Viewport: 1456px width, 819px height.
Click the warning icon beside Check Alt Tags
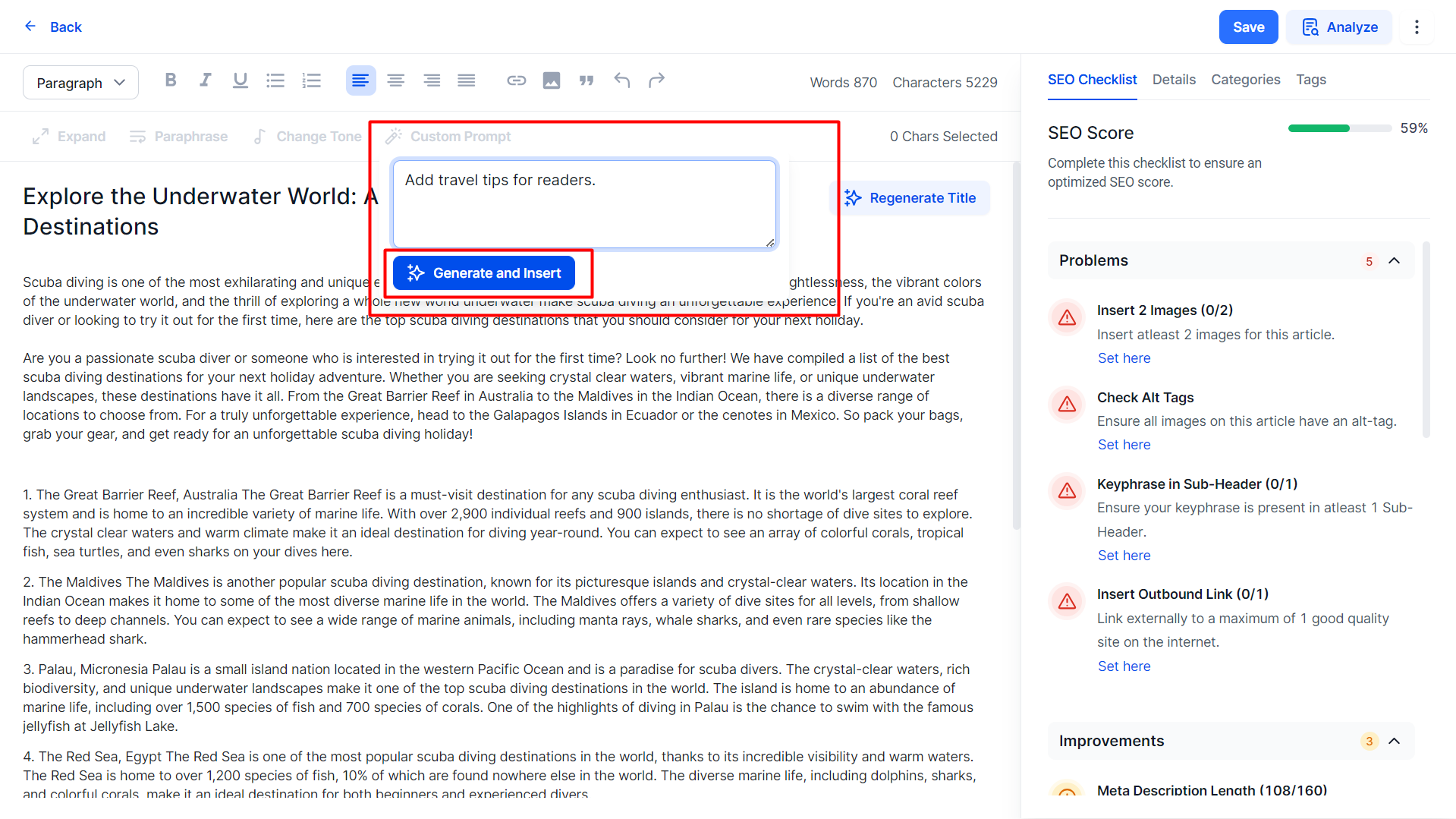point(1067,404)
